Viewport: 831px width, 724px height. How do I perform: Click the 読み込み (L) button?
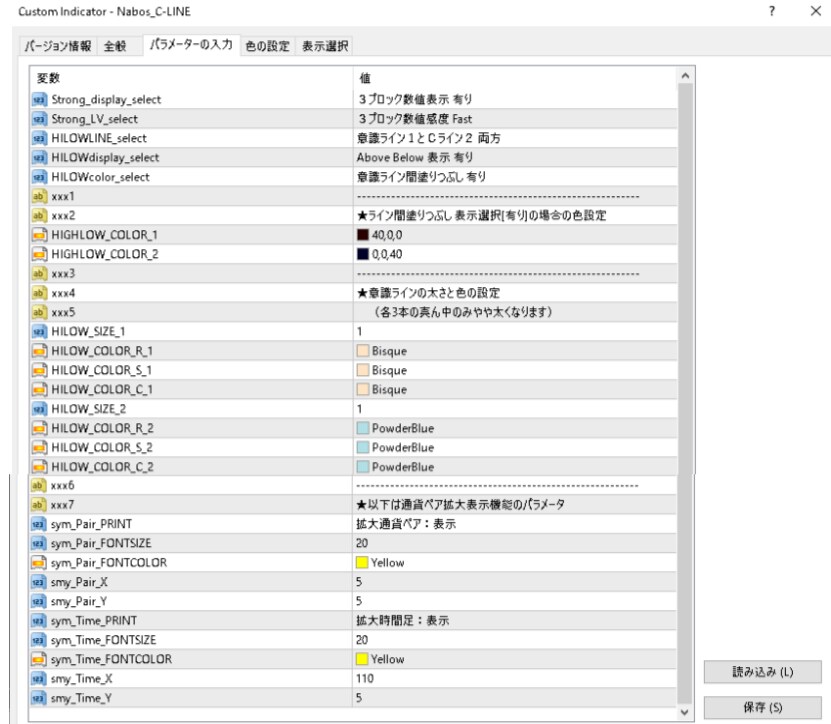tap(762, 672)
